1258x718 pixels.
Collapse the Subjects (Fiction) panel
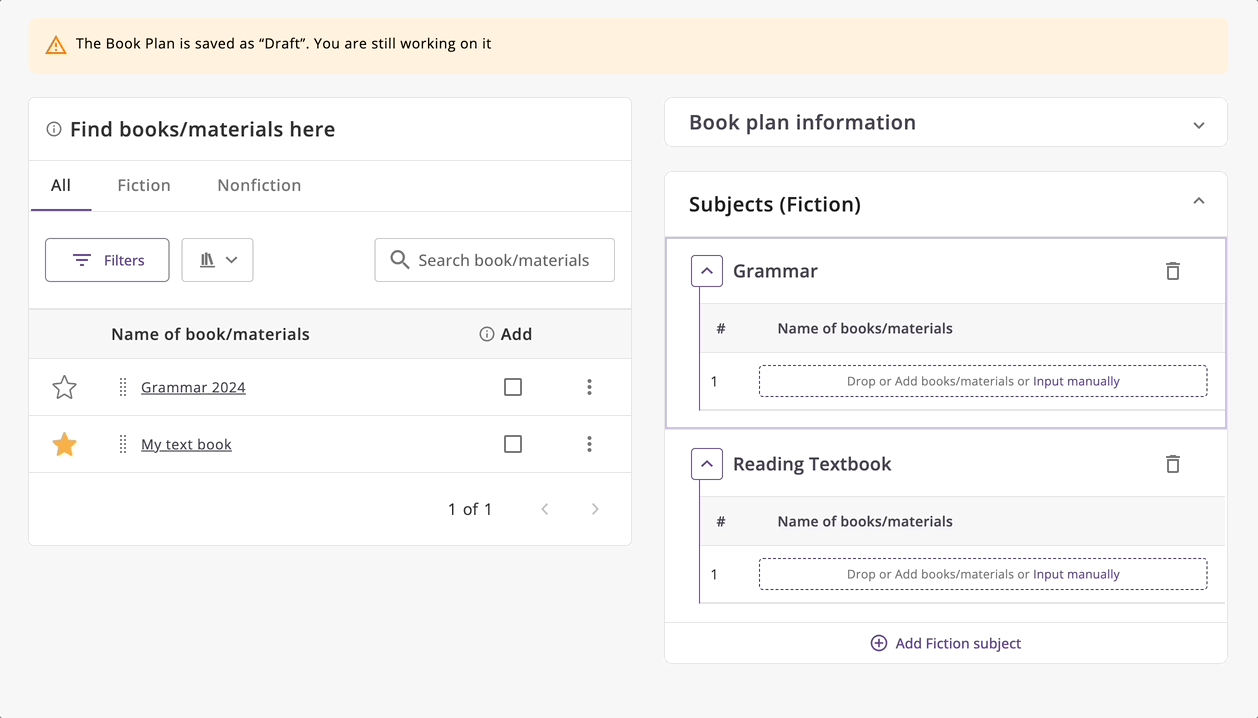[1198, 202]
